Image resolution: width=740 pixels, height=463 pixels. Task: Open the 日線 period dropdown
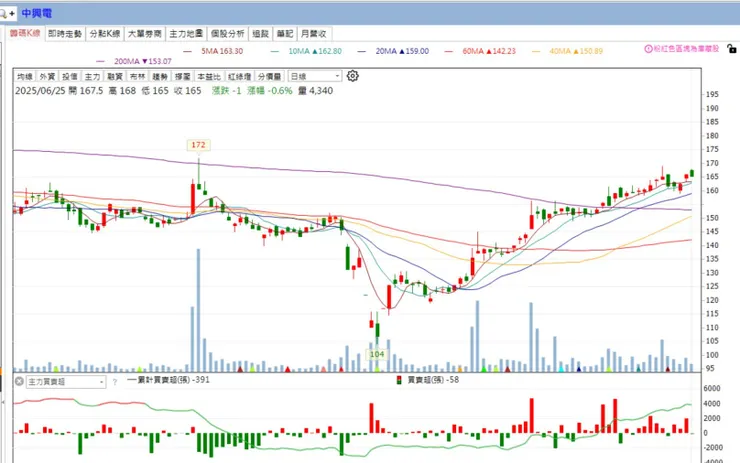(315, 76)
